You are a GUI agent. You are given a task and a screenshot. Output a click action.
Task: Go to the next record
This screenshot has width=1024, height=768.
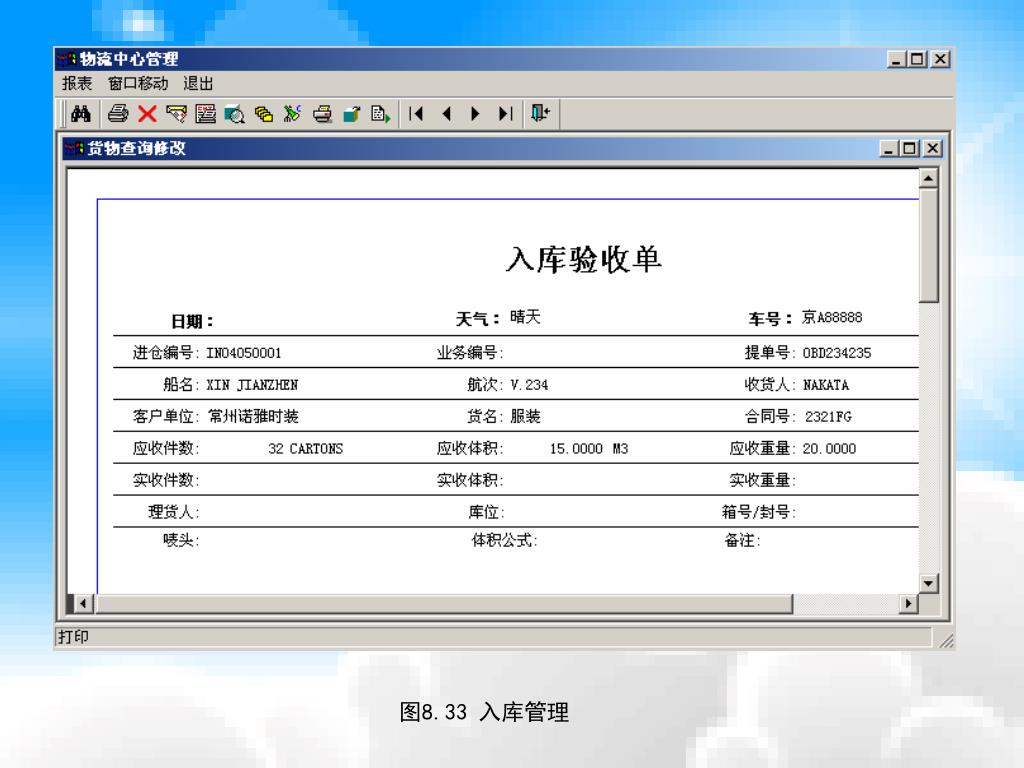click(475, 114)
